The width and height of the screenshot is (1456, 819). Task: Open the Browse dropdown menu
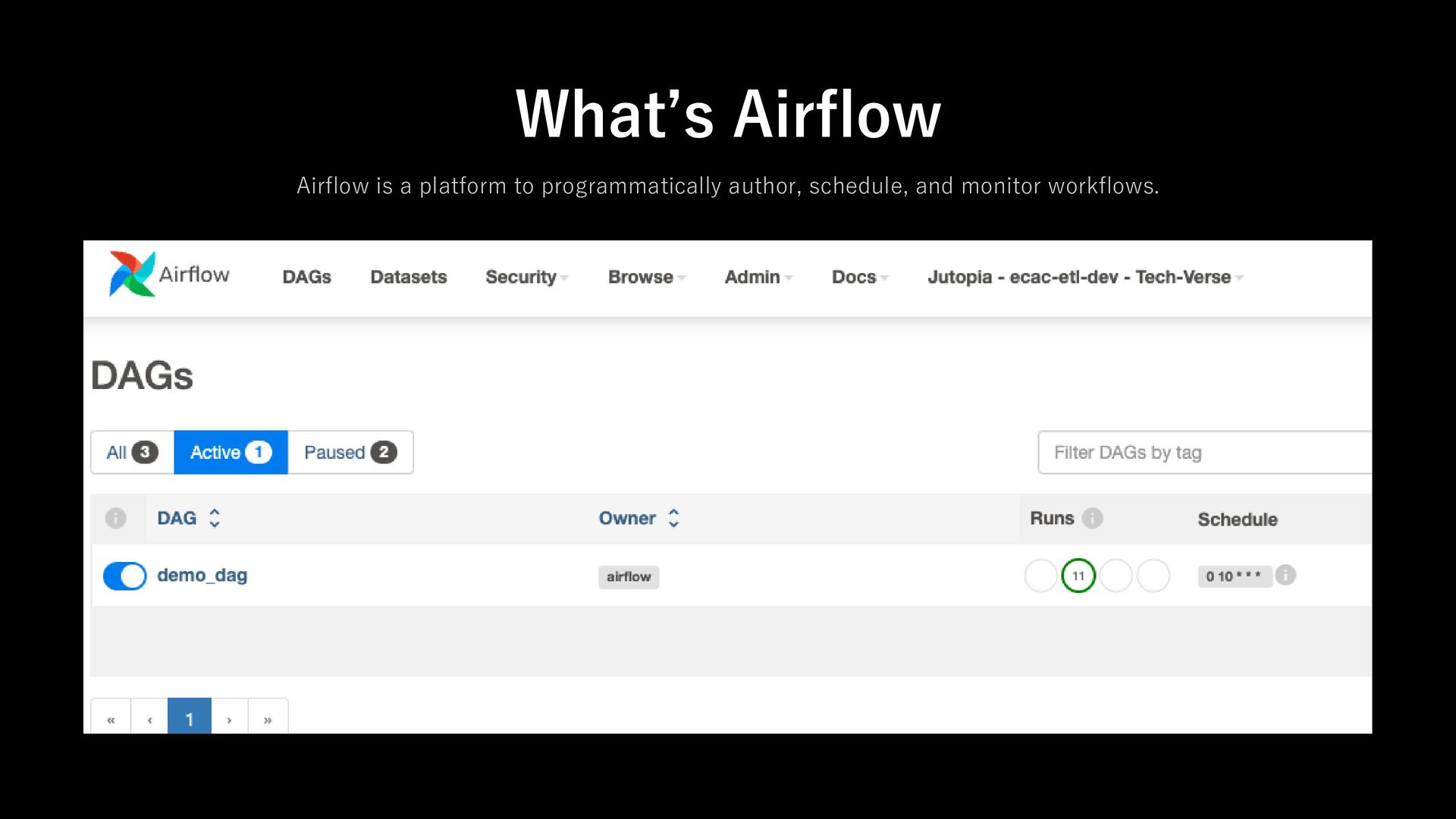pyautogui.click(x=647, y=277)
